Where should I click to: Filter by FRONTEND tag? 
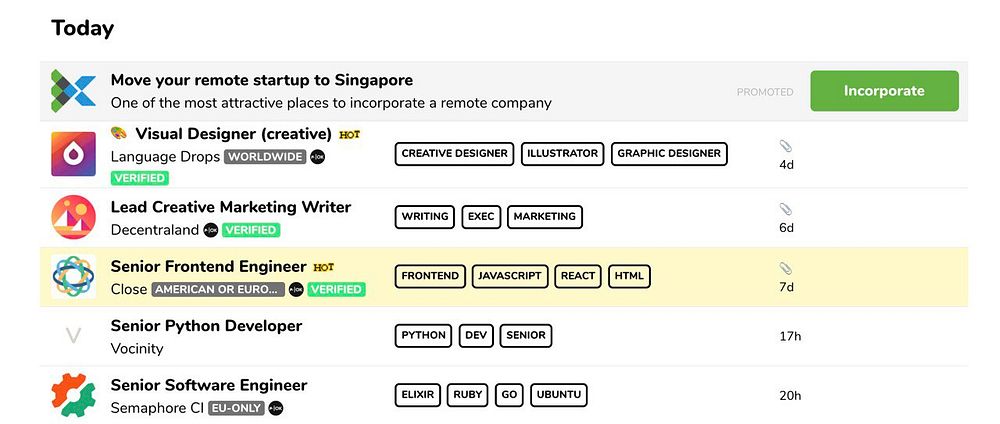click(x=430, y=276)
